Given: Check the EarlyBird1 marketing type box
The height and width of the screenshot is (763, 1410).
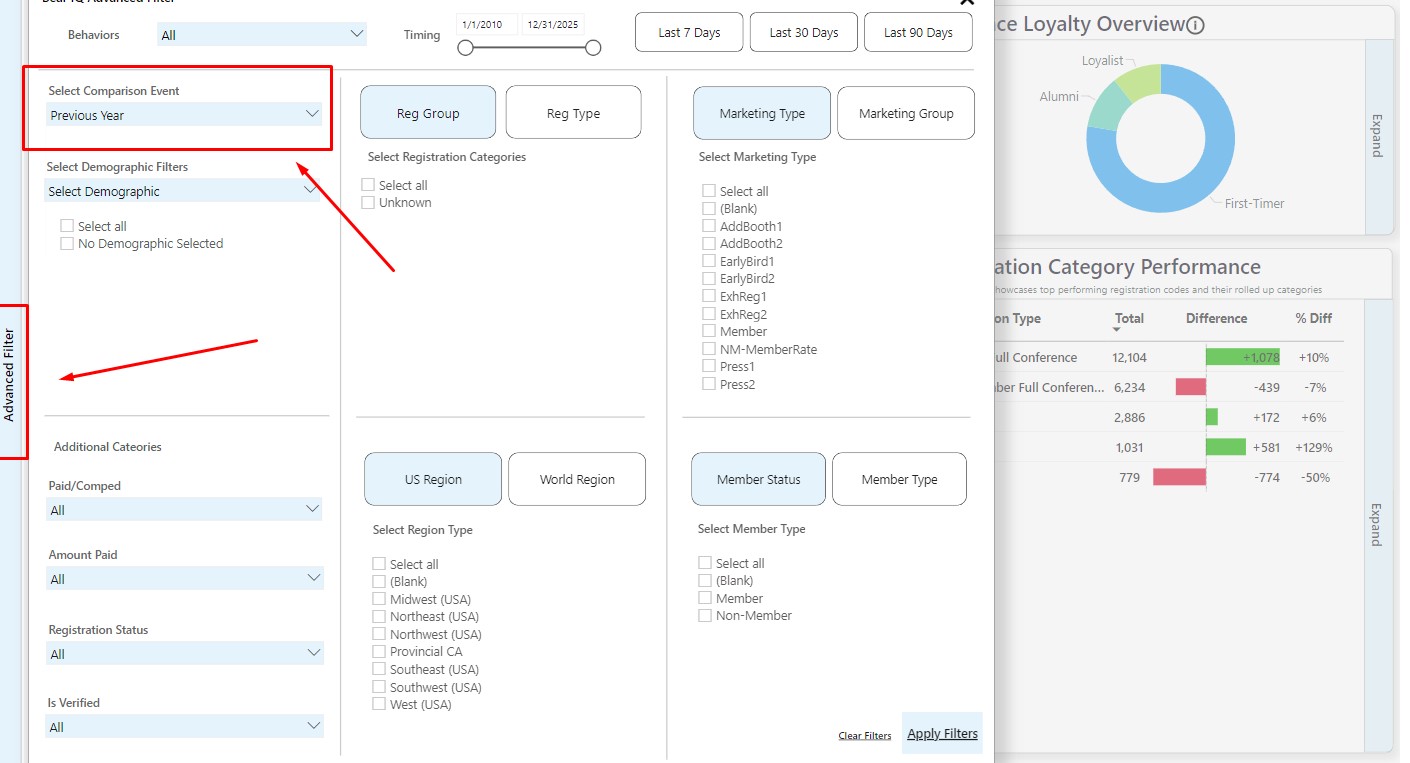Looking at the screenshot, I should (x=709, y=261).
